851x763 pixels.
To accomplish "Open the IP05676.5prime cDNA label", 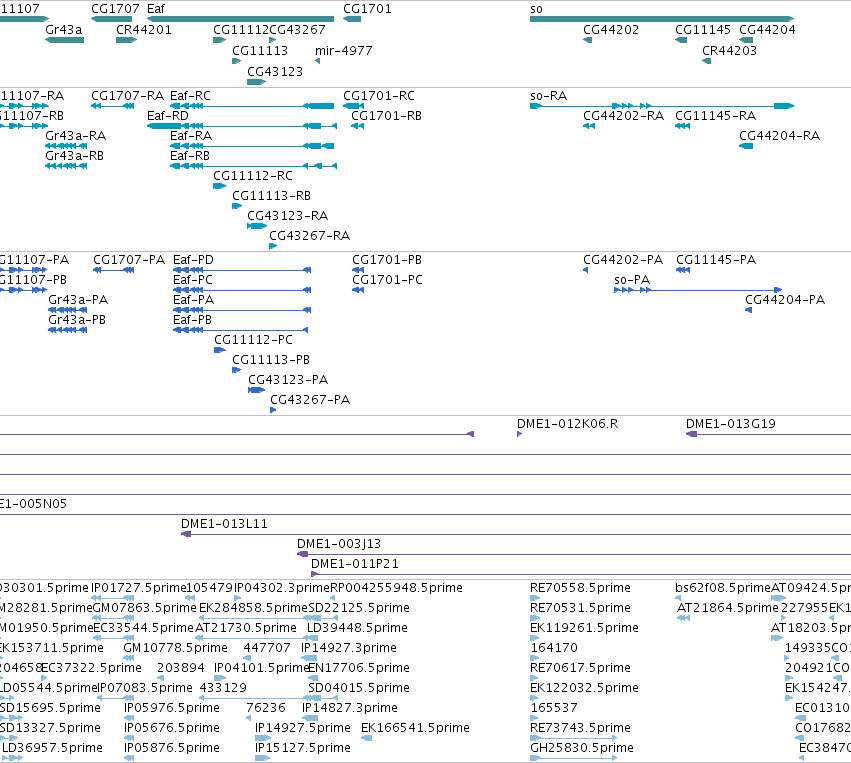I will click(x=172, y=728).
